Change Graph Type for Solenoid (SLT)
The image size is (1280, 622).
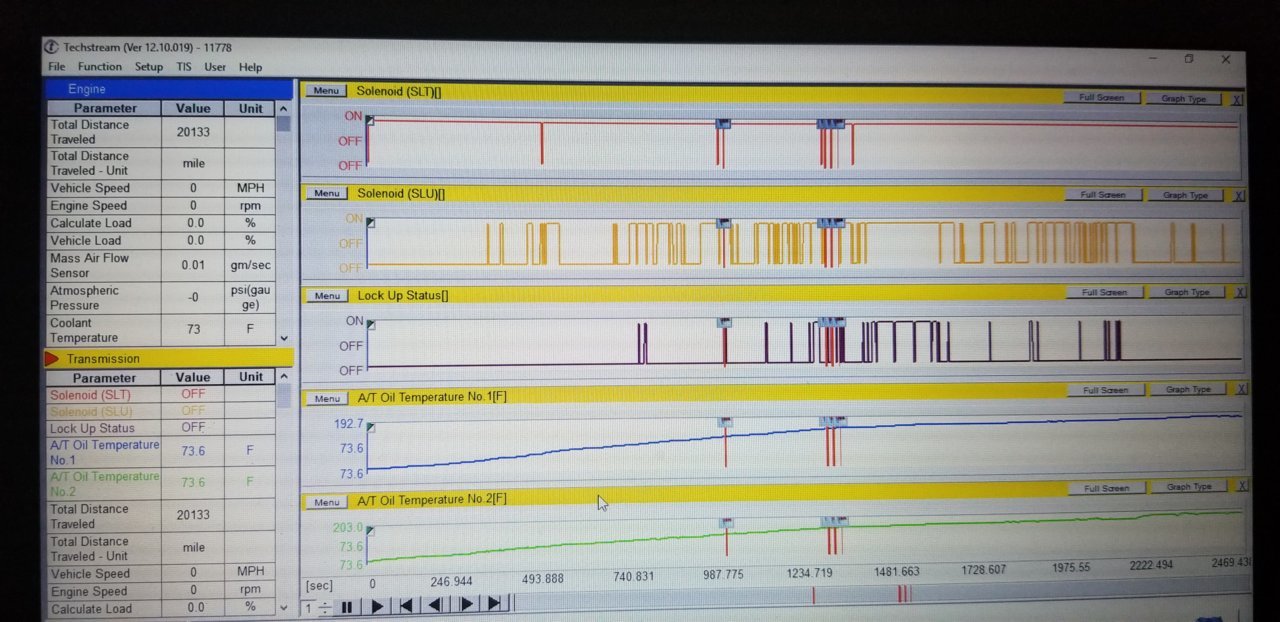click(1184, 99)
